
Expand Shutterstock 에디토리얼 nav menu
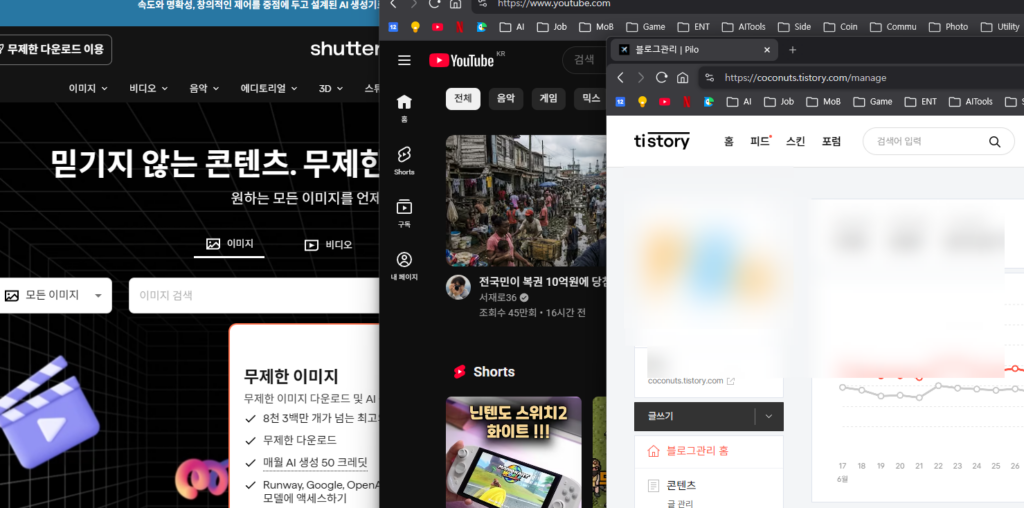(269, 88)
